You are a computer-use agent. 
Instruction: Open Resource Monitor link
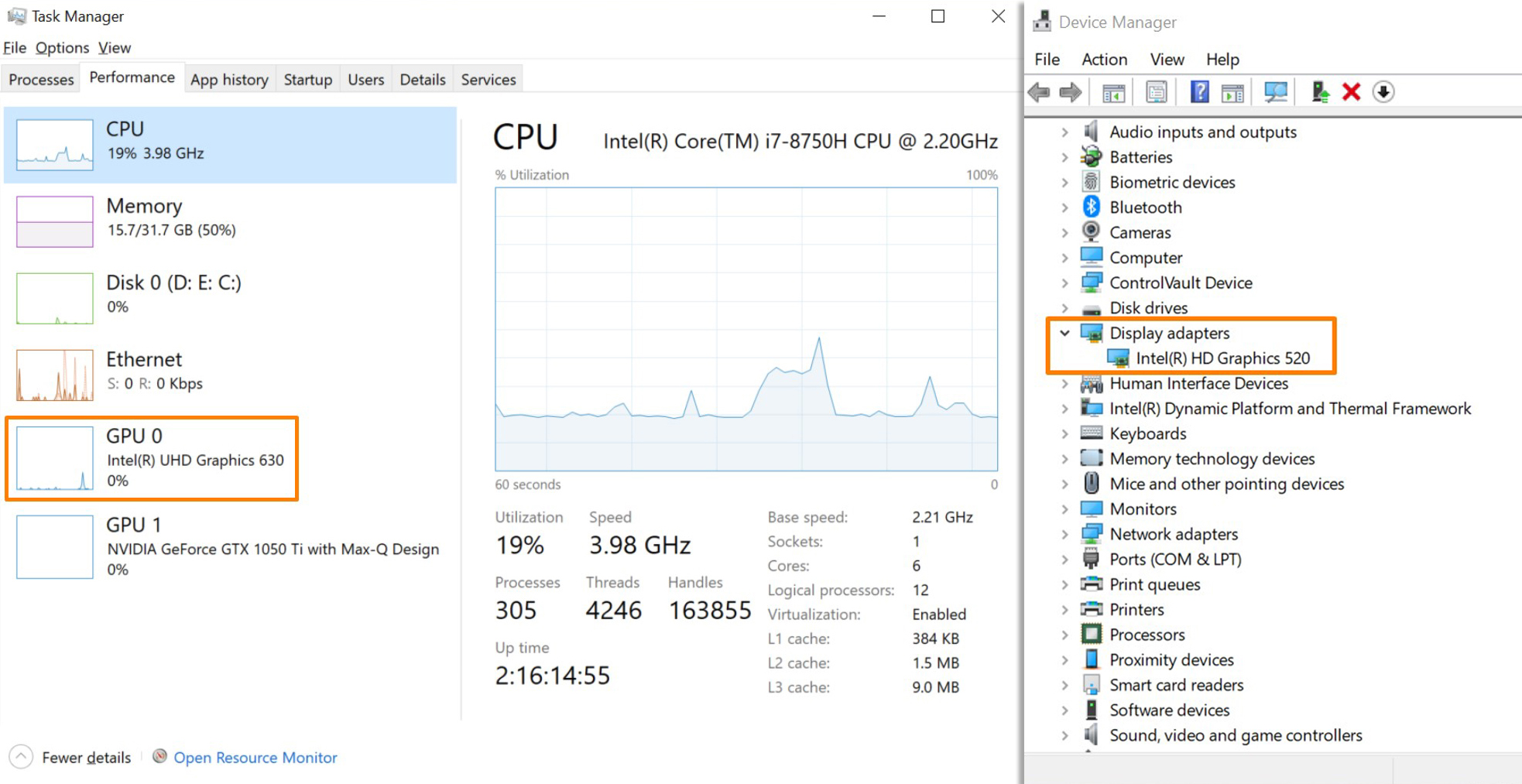pos(255,757)
